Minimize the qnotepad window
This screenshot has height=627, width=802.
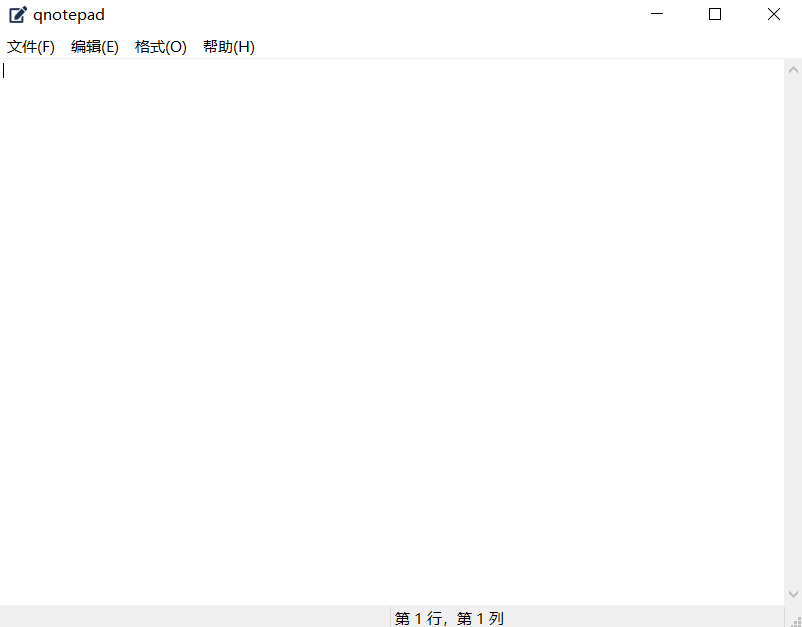tap(657, 14)
